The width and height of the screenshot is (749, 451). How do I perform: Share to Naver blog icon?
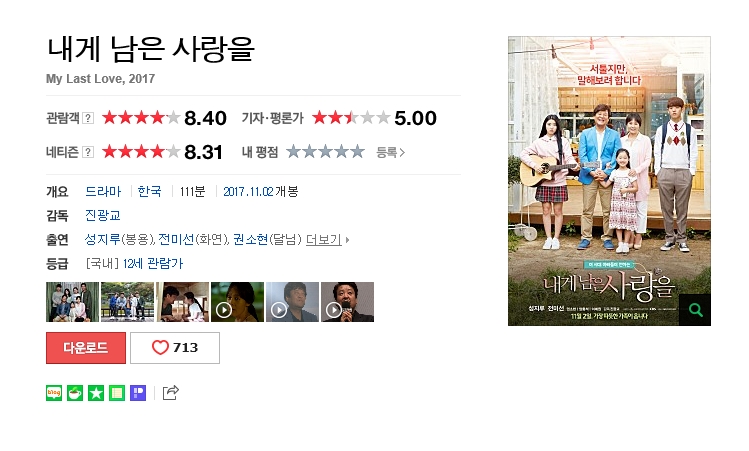[x=54, y=393]
